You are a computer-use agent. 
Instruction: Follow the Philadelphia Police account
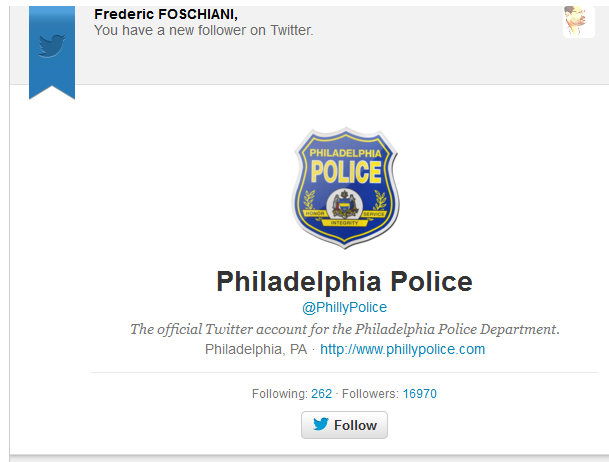(344, 425)
